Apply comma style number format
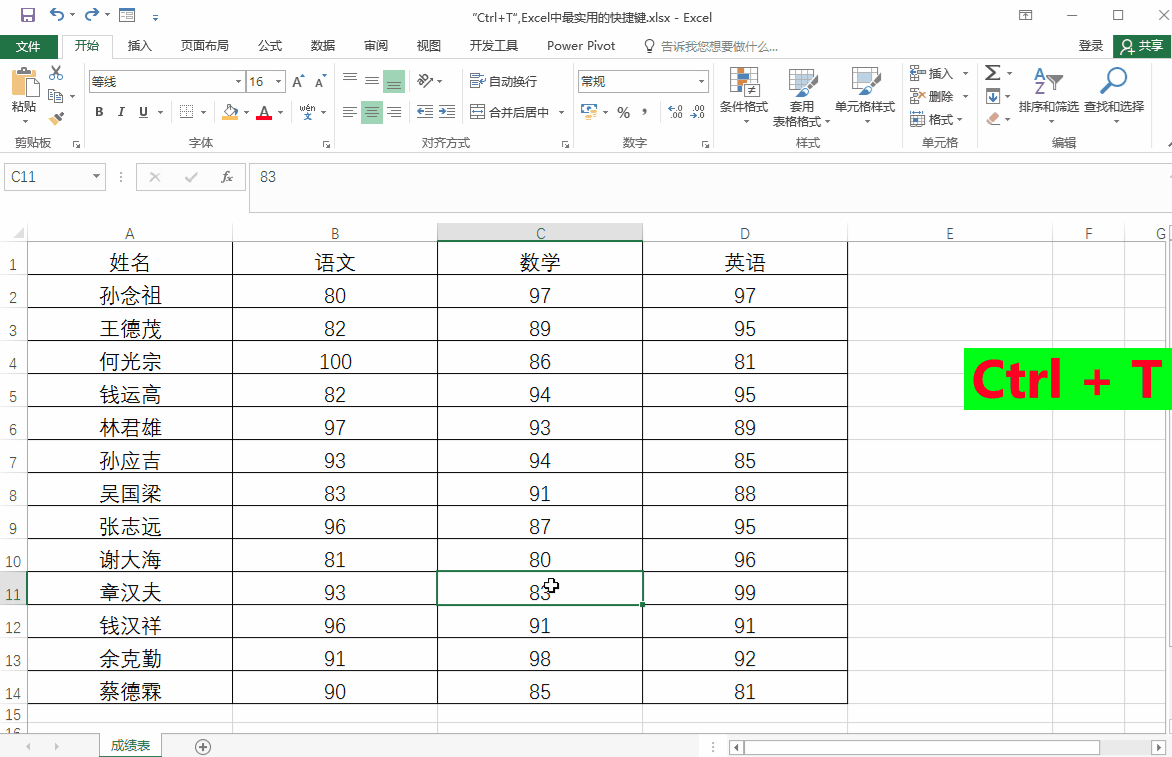The image size is (1172, 757). [x=644, y=113]
